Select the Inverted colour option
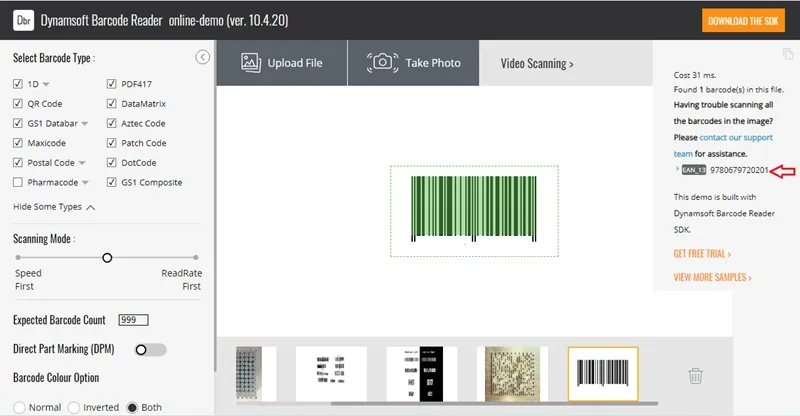 (x=73, y=407)
